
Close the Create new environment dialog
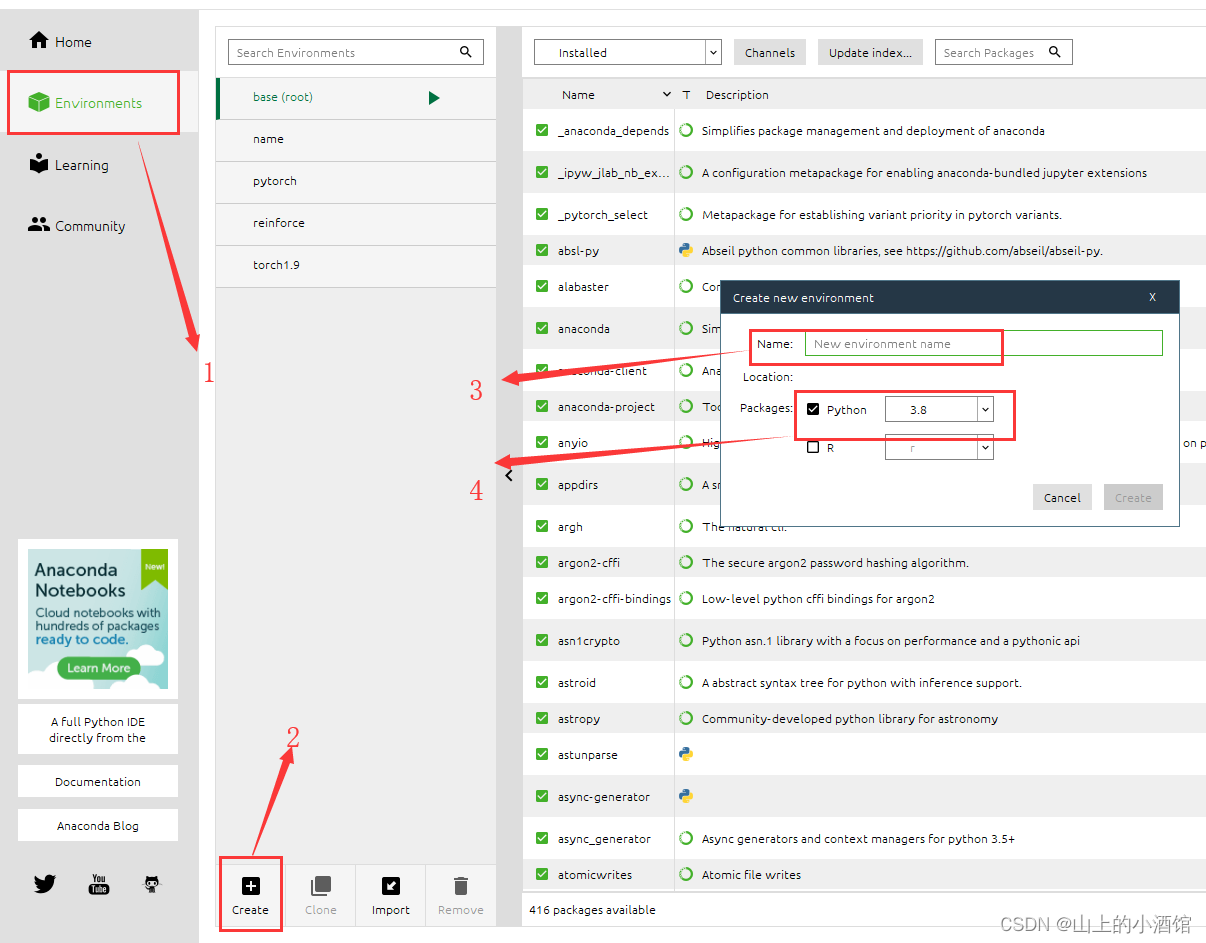coord(1152,297)
